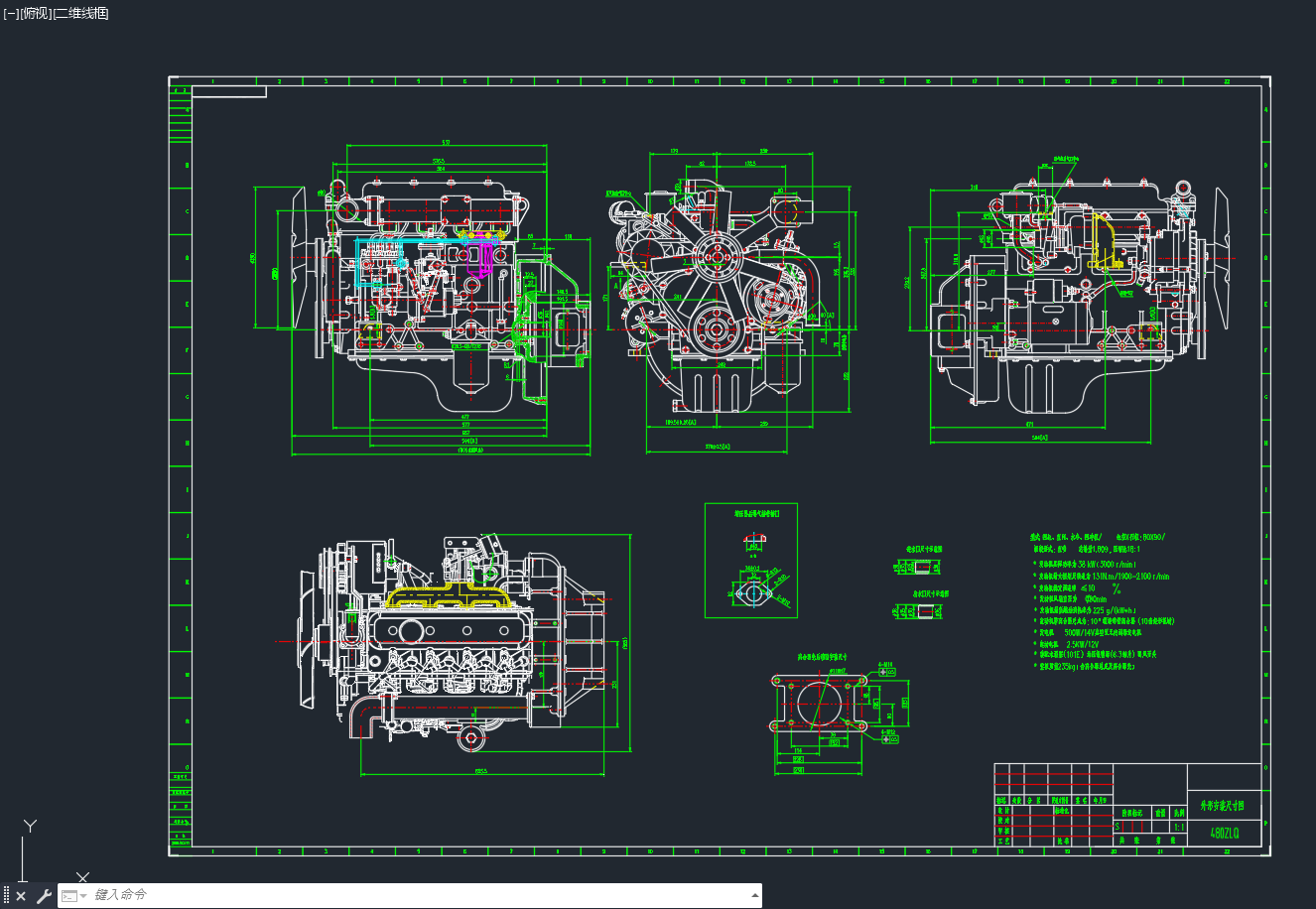Screen dimensions: 1316x909
Task: Open the 俯视 view controls menu
Action: pyautogui.click(x=35, y=14)
